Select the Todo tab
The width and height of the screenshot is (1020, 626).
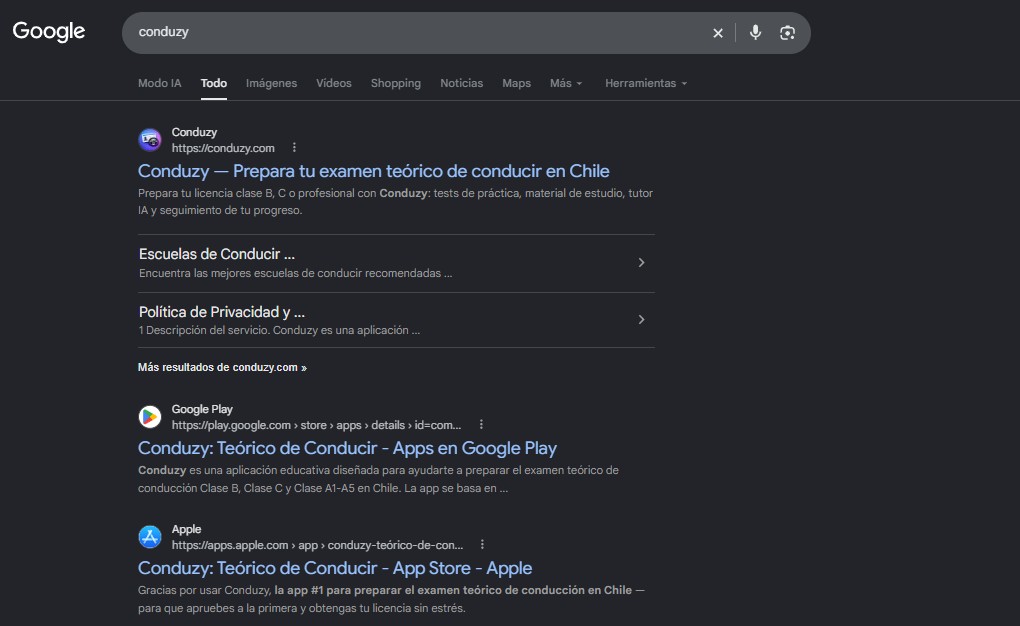pyautogui.click(x=213, y=83)
